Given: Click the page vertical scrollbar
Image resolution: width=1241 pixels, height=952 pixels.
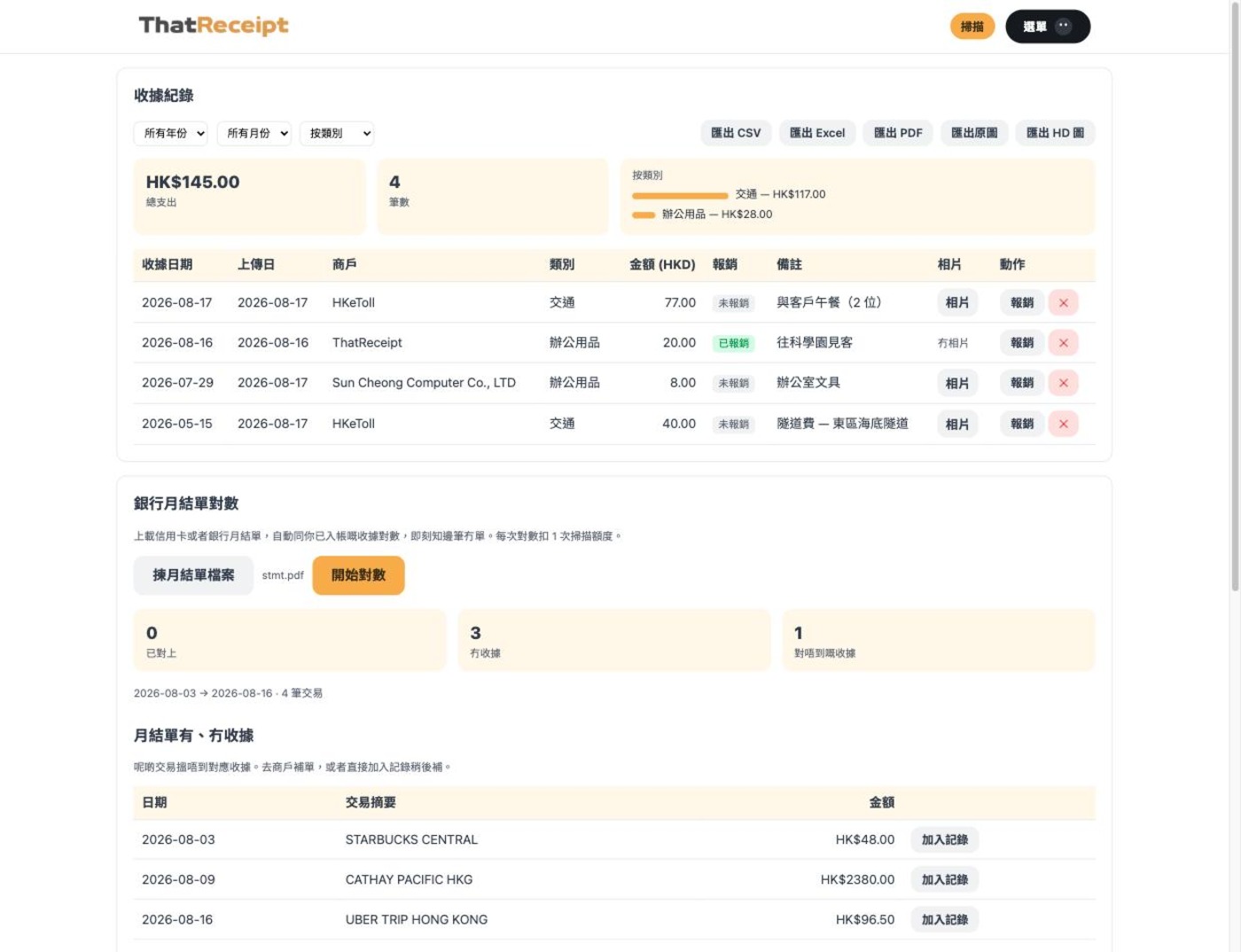Looking at the screenshot, I should [1235, 297].
